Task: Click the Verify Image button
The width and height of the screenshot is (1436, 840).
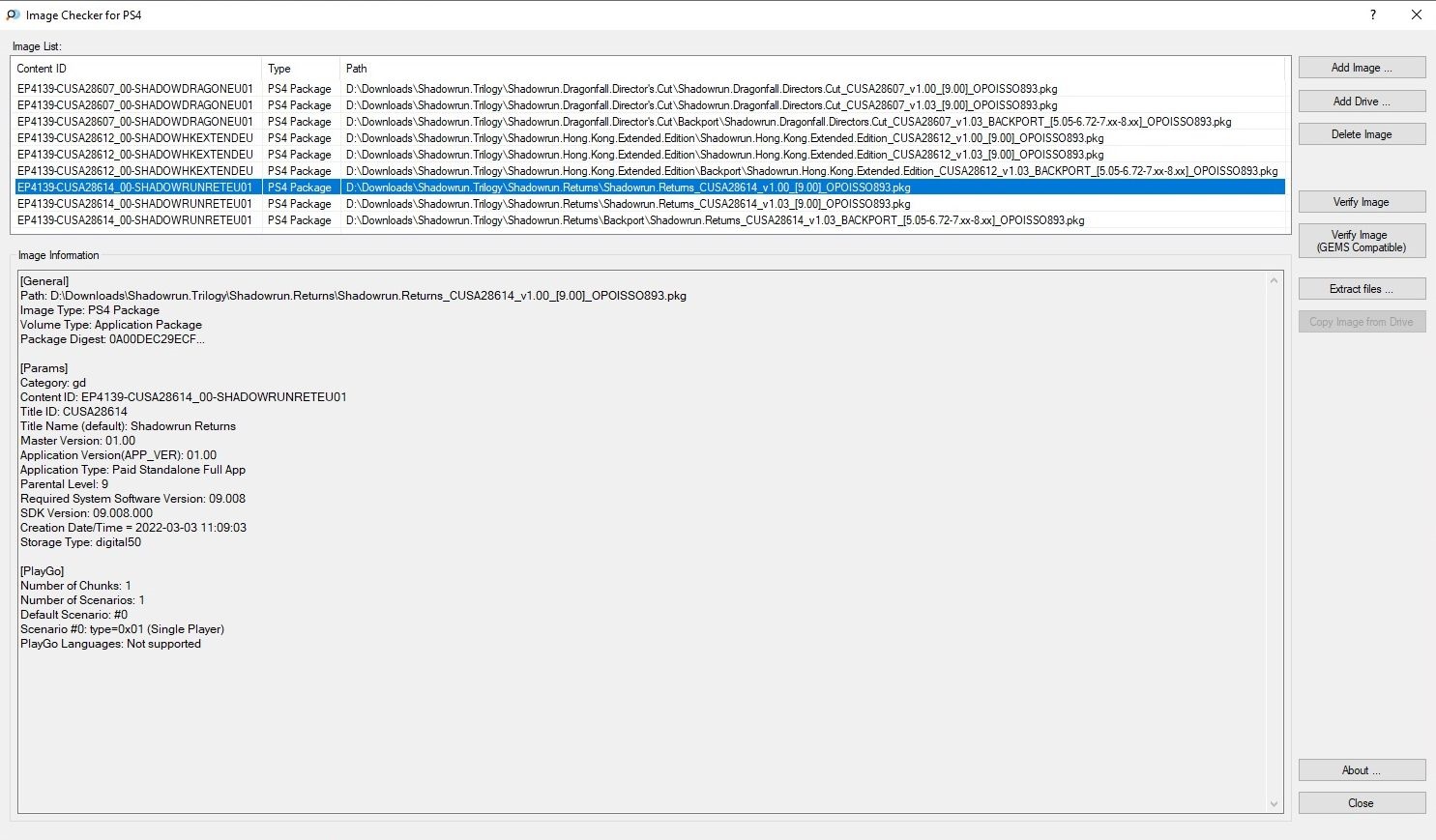Action: click(1362, 202)
